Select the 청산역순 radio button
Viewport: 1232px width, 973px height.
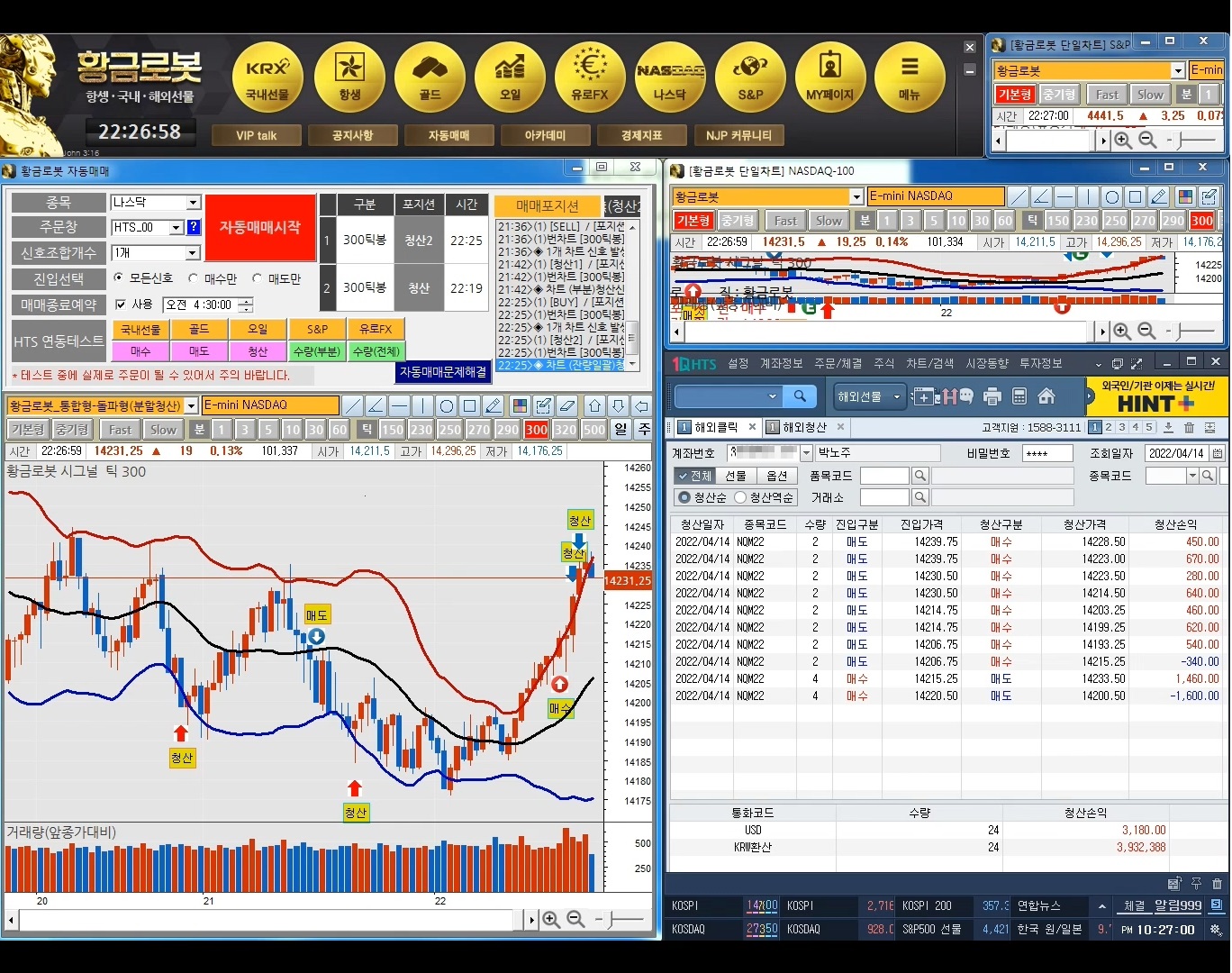[x=740, y=497]
